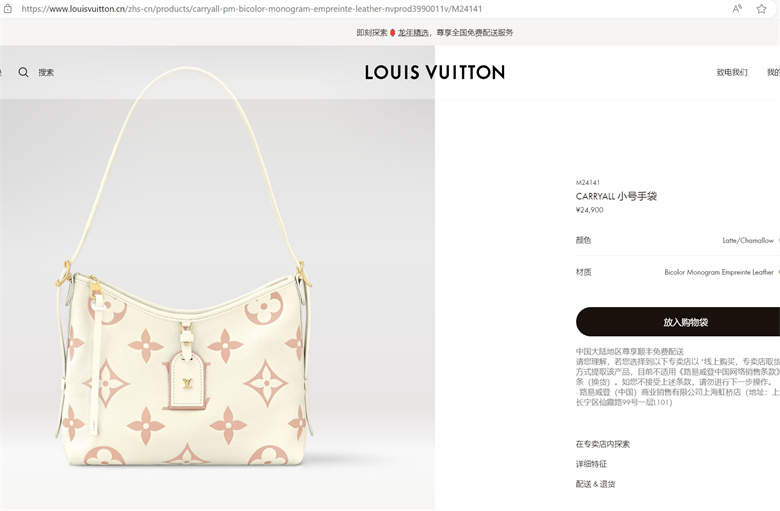Click the URL in the address bar
Image resolution: width=780 pixels, height=511 pixels.
click(x=252, y=8)
